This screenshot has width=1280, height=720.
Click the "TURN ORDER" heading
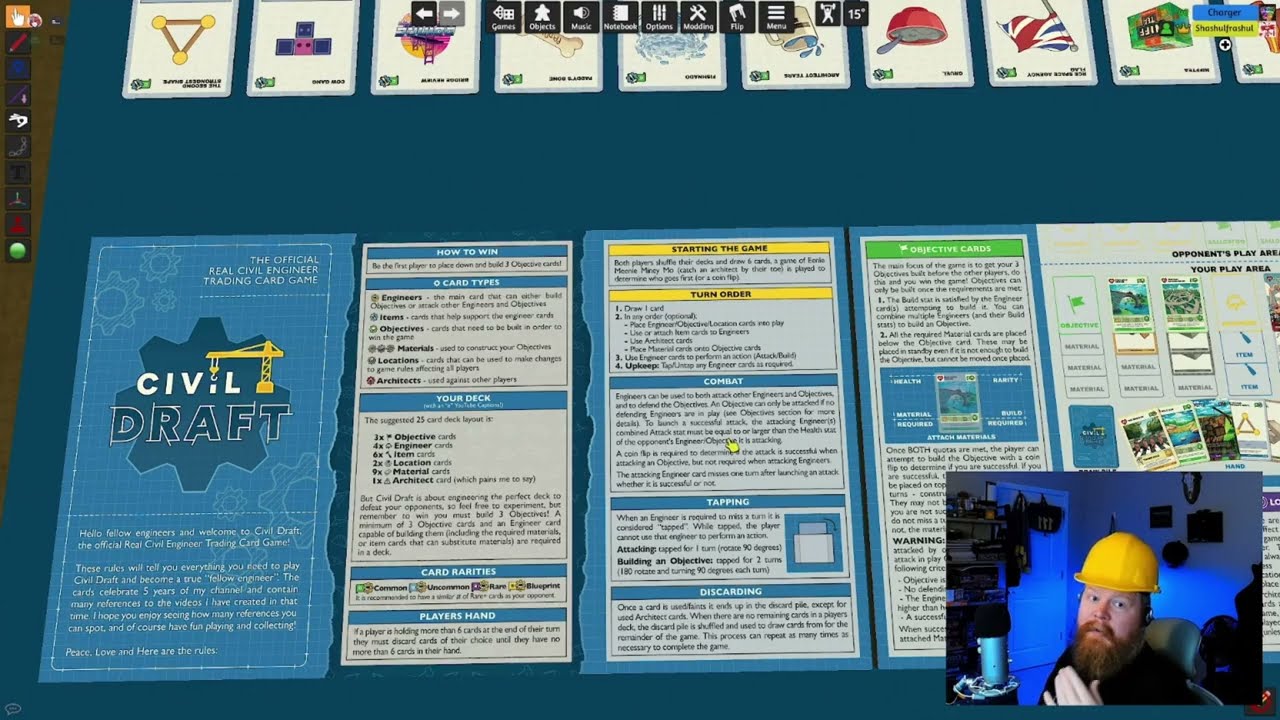click(x=720, y=295)
